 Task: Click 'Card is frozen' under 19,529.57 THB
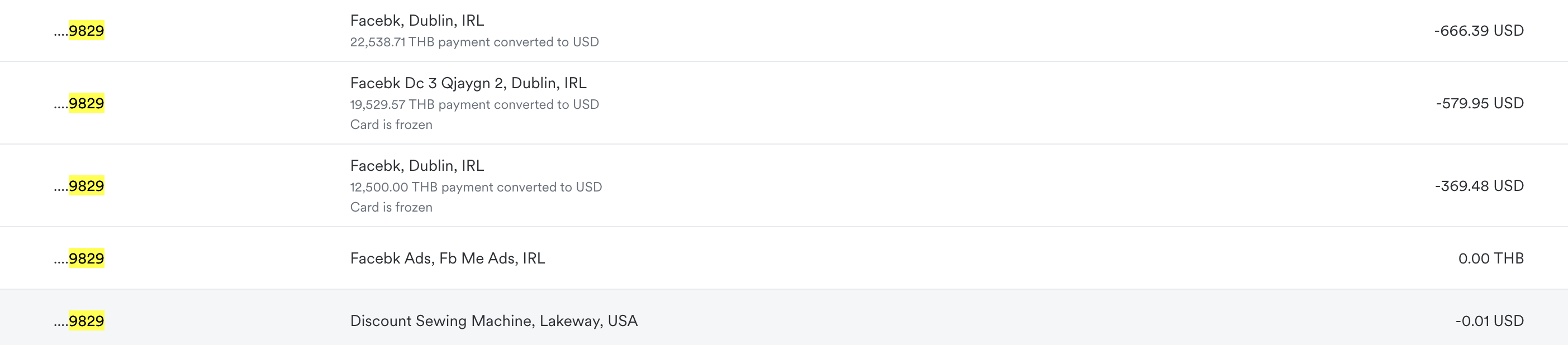pos(391,124)
